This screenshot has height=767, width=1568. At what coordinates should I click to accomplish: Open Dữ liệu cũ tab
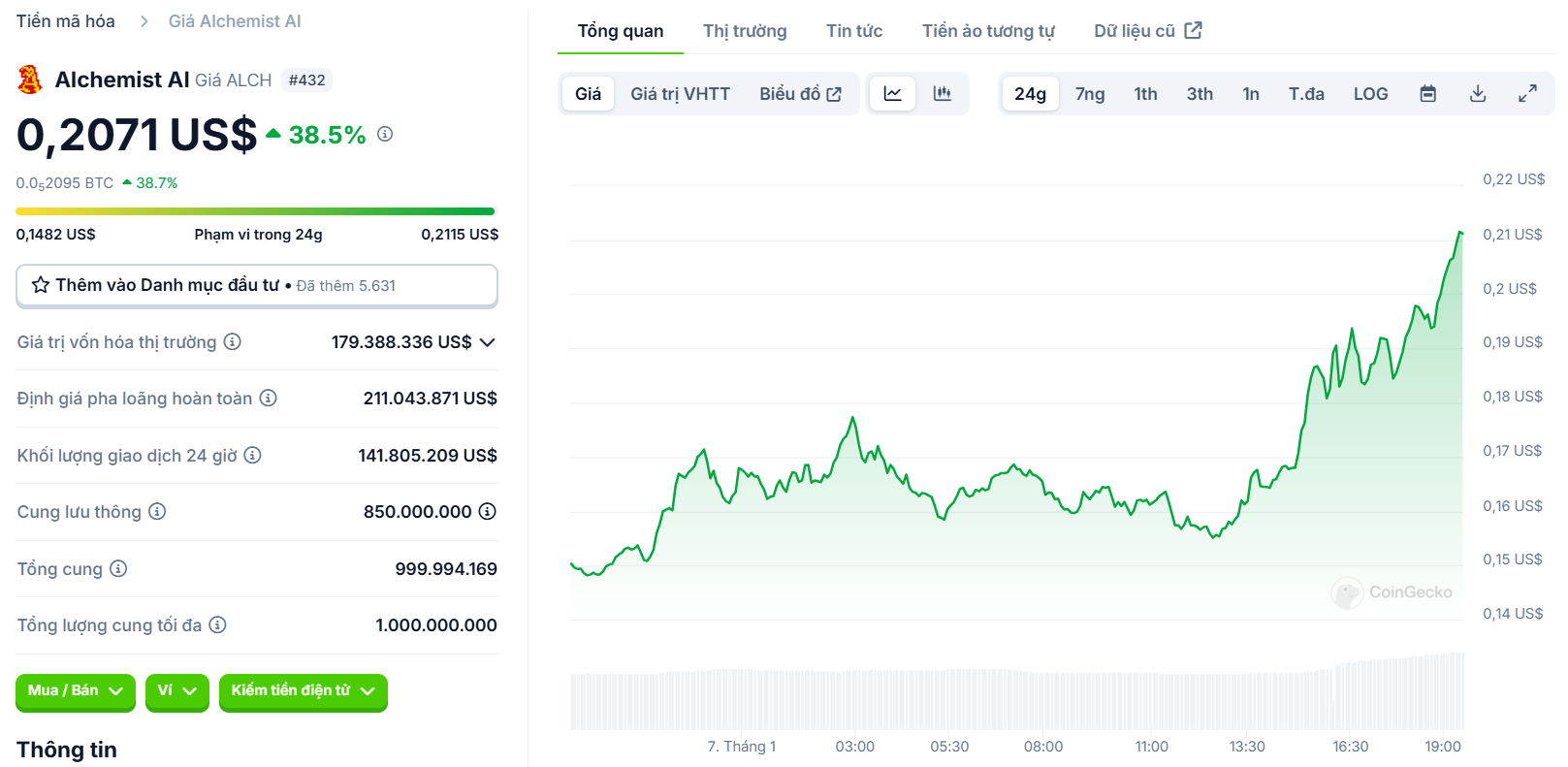click(x=1148, y=31)
